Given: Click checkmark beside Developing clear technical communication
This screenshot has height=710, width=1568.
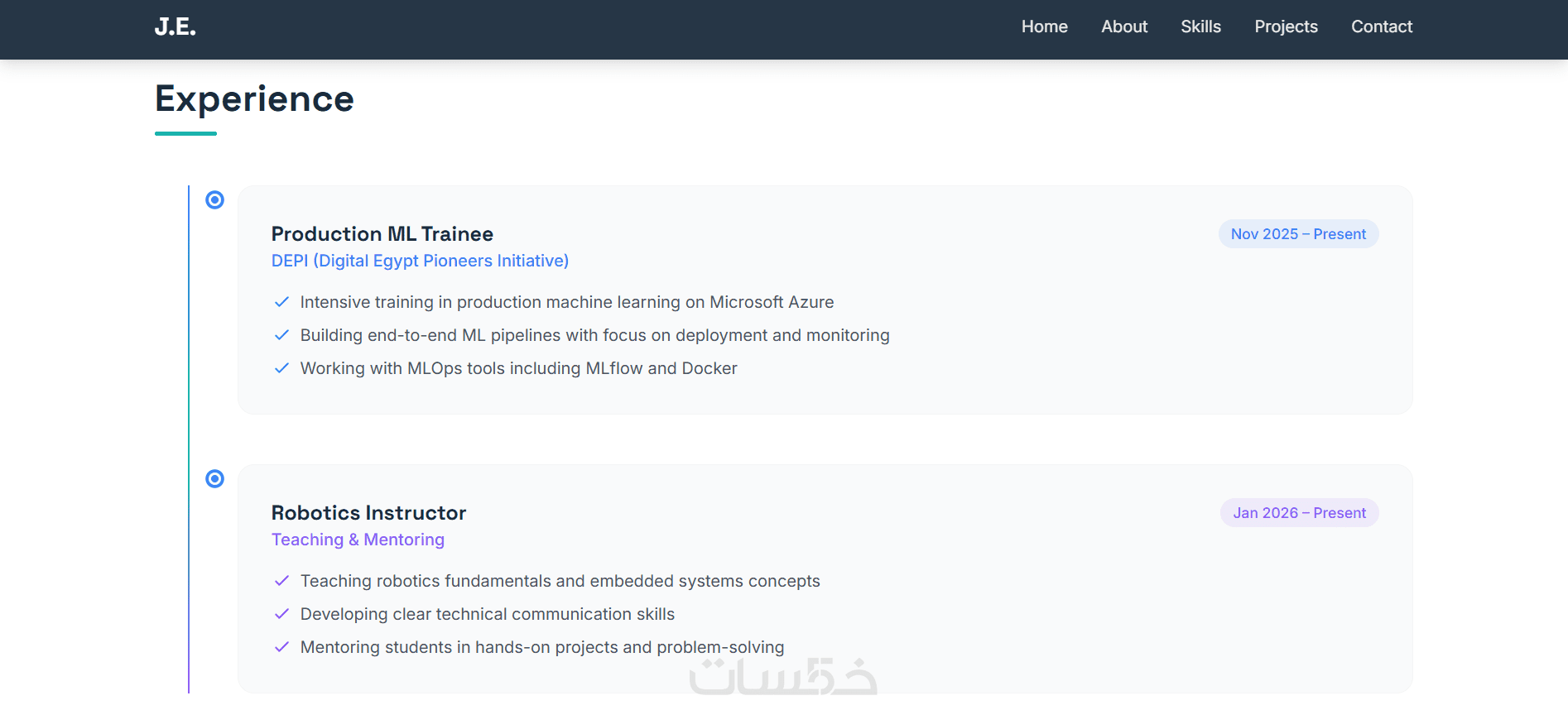Looking at the screenshot, I should (x=281, y=614).
